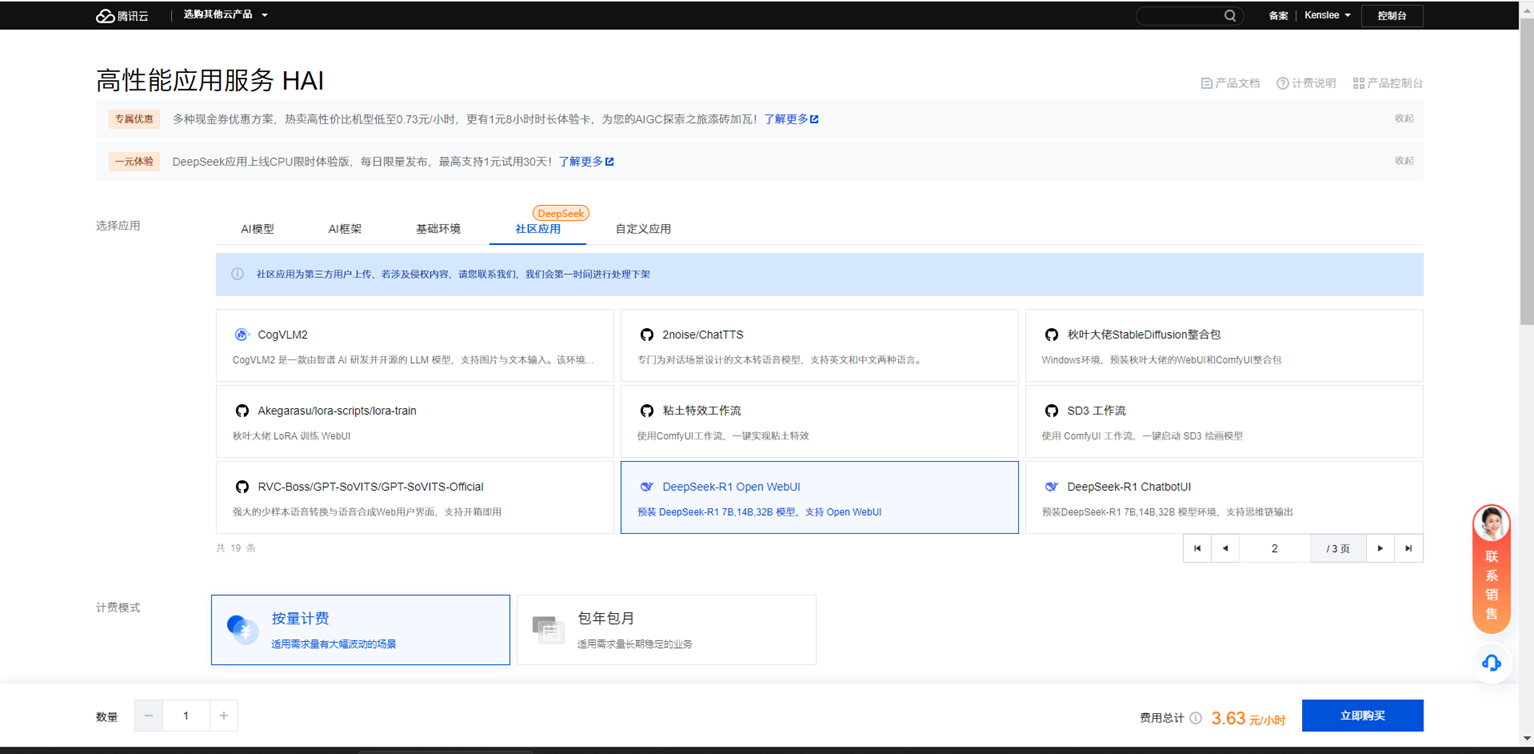This screenshot has height=754, width=1534.
Task: Jump to the first page of applications
Action: click(1197, 548)
